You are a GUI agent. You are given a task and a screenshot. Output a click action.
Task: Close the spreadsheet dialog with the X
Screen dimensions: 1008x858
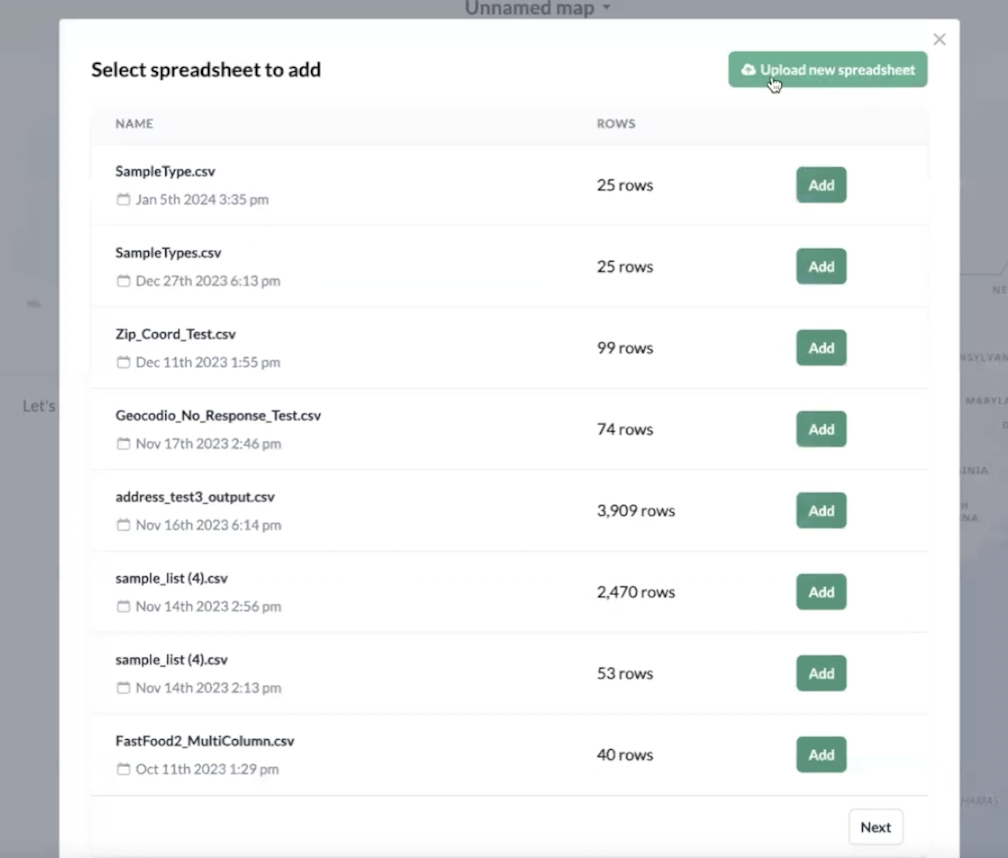point(939,40)
